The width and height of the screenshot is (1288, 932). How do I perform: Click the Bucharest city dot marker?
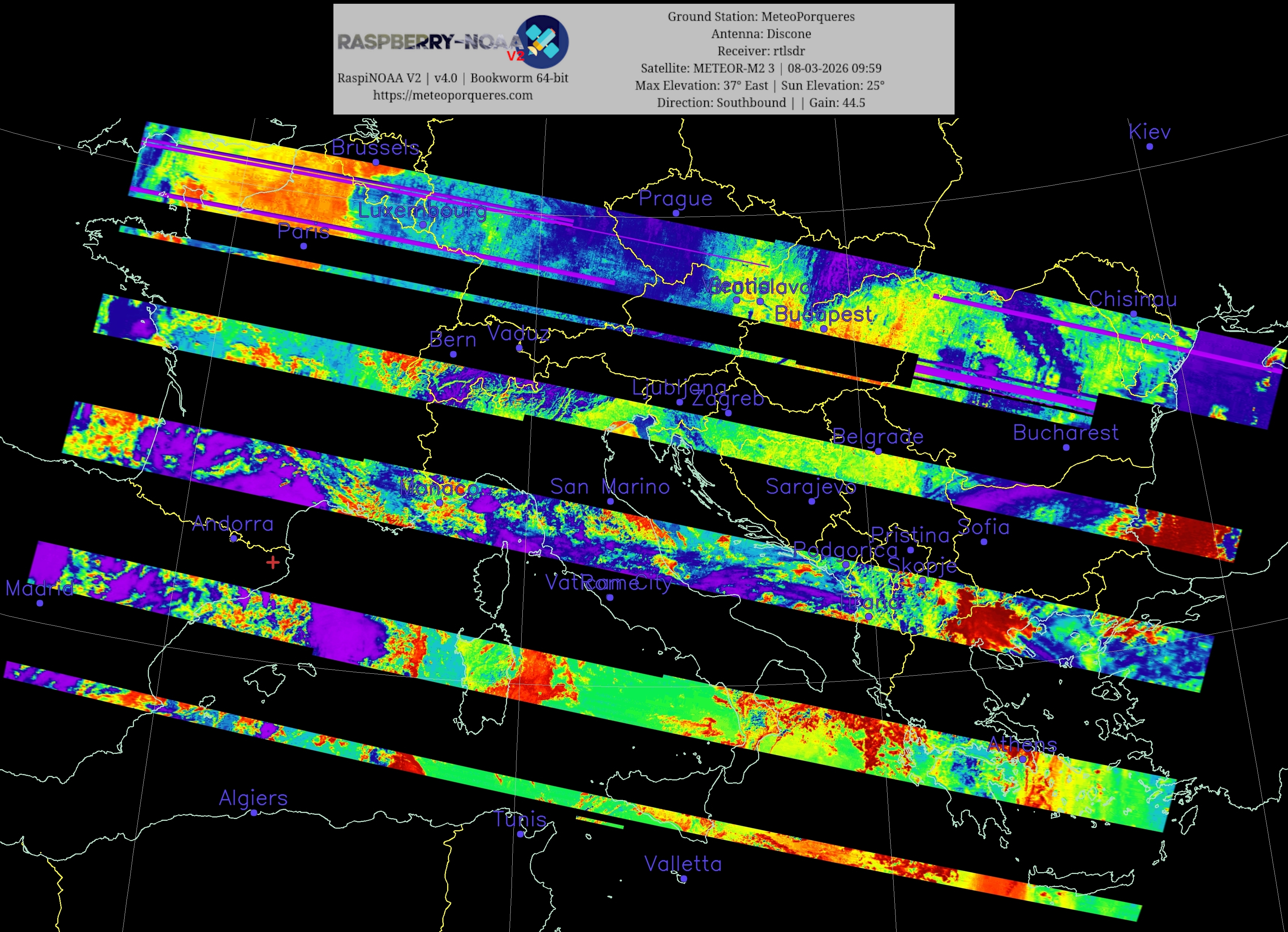pyautogui.click(x=1066, y=448)
